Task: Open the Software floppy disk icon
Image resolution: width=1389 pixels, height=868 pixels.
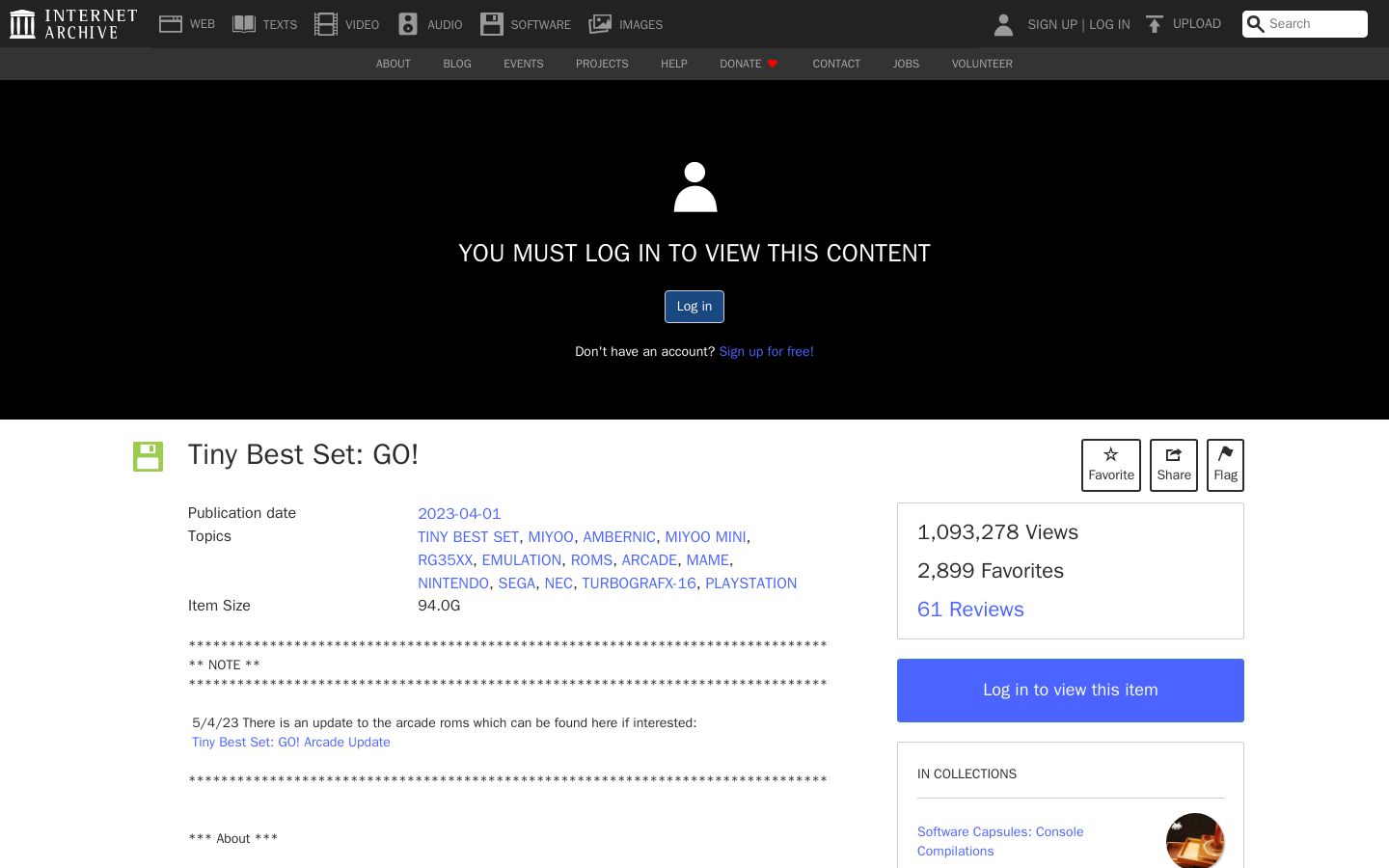Action: click(492, 24)
